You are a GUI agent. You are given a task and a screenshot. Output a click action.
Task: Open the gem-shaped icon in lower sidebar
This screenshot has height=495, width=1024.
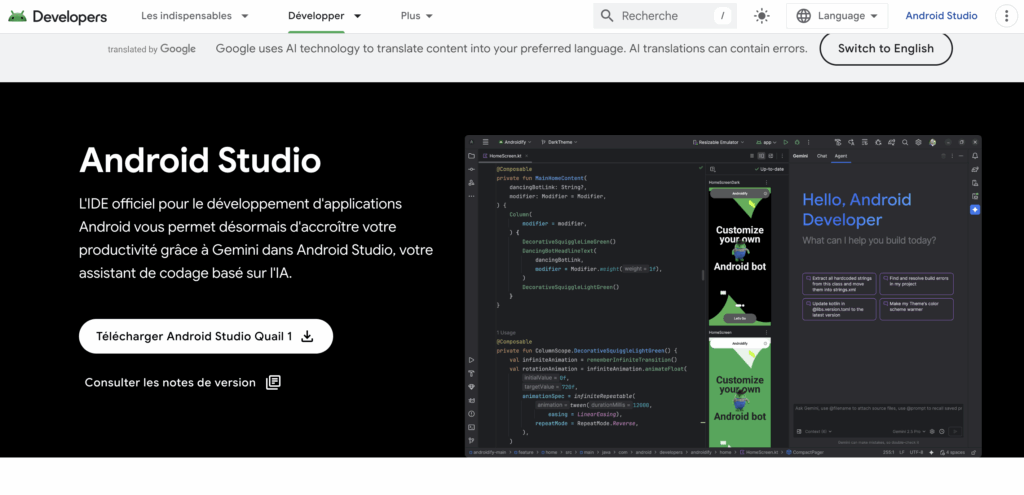(x=471, y=387)
